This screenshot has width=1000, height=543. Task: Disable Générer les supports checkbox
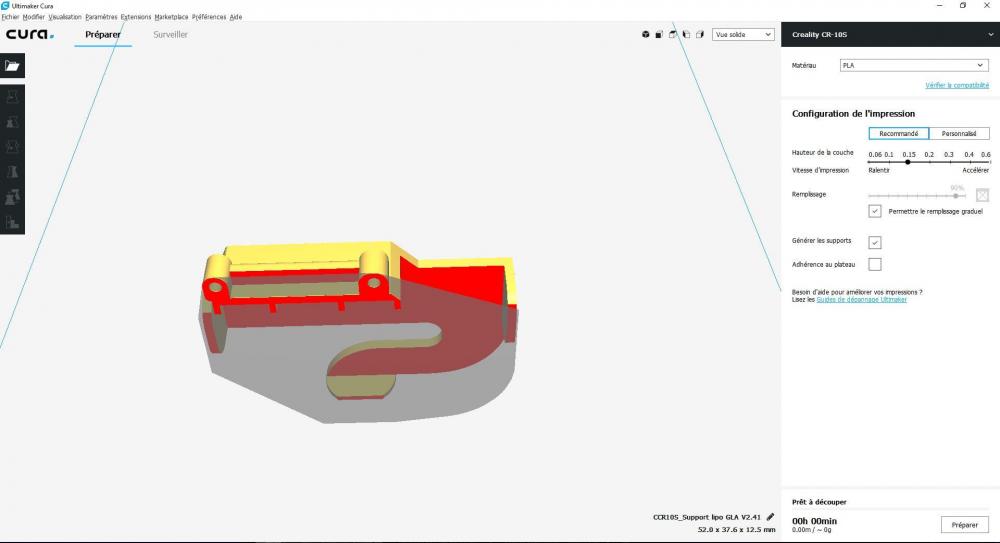coord(874,242)
